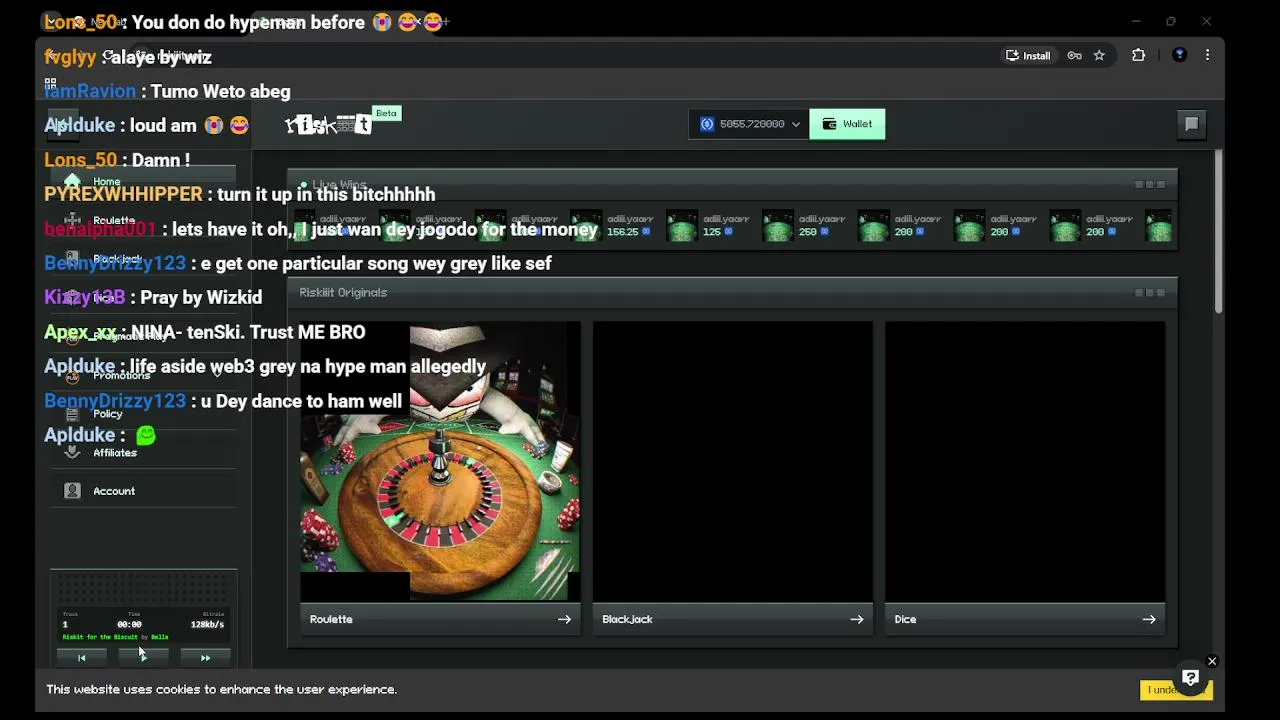
Task: Open the chat panel icon in header
Action: pyautogui.click(x=1191, y=124)
